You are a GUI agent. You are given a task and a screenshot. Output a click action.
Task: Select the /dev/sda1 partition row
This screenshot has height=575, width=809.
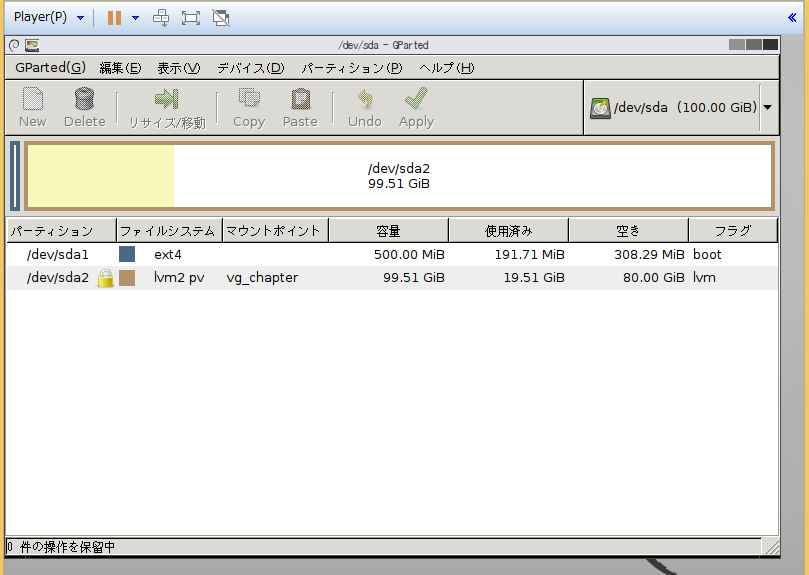click(x=392, y=254)
